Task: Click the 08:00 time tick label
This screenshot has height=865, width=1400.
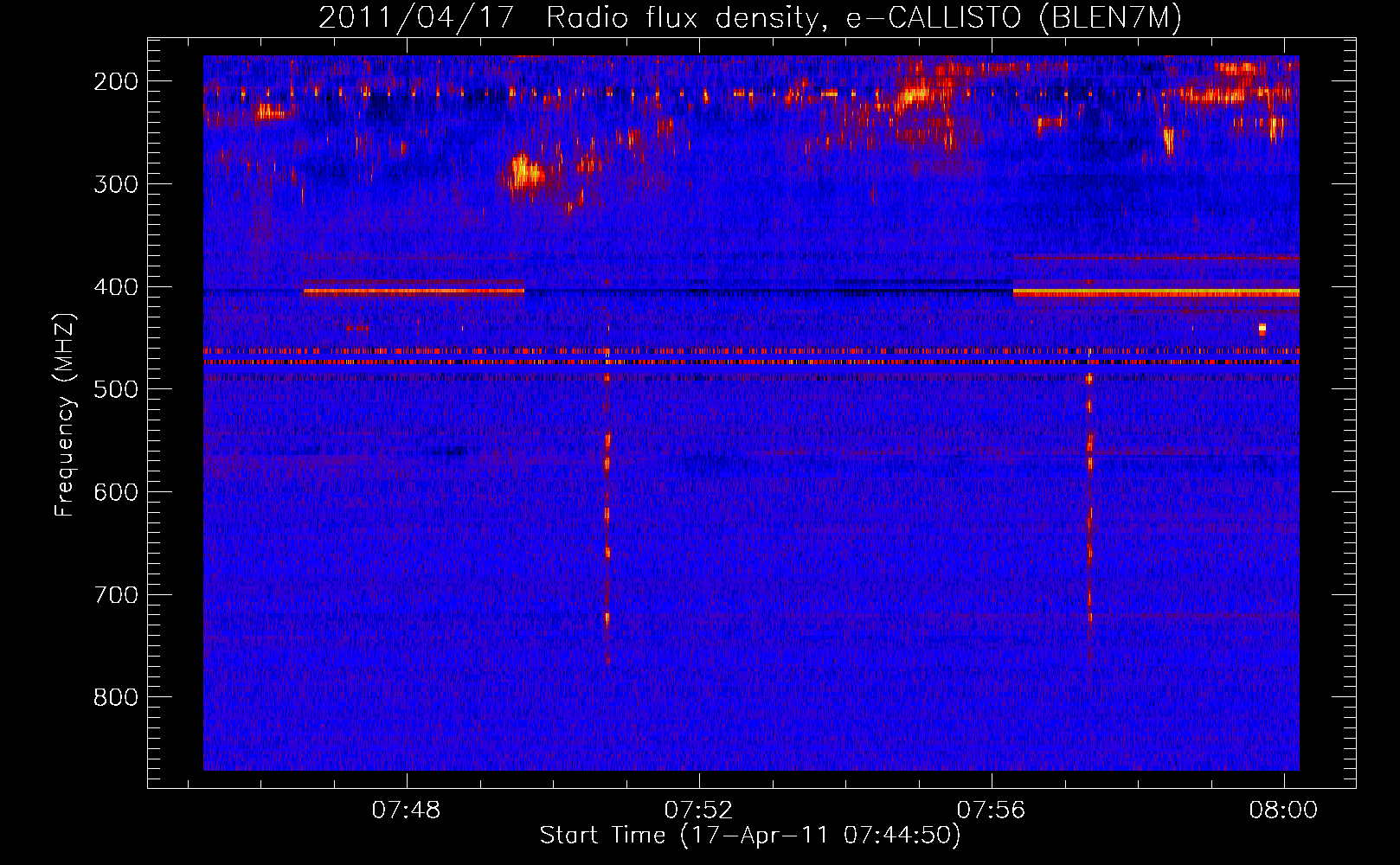Action: click(x=1283, y=811)
